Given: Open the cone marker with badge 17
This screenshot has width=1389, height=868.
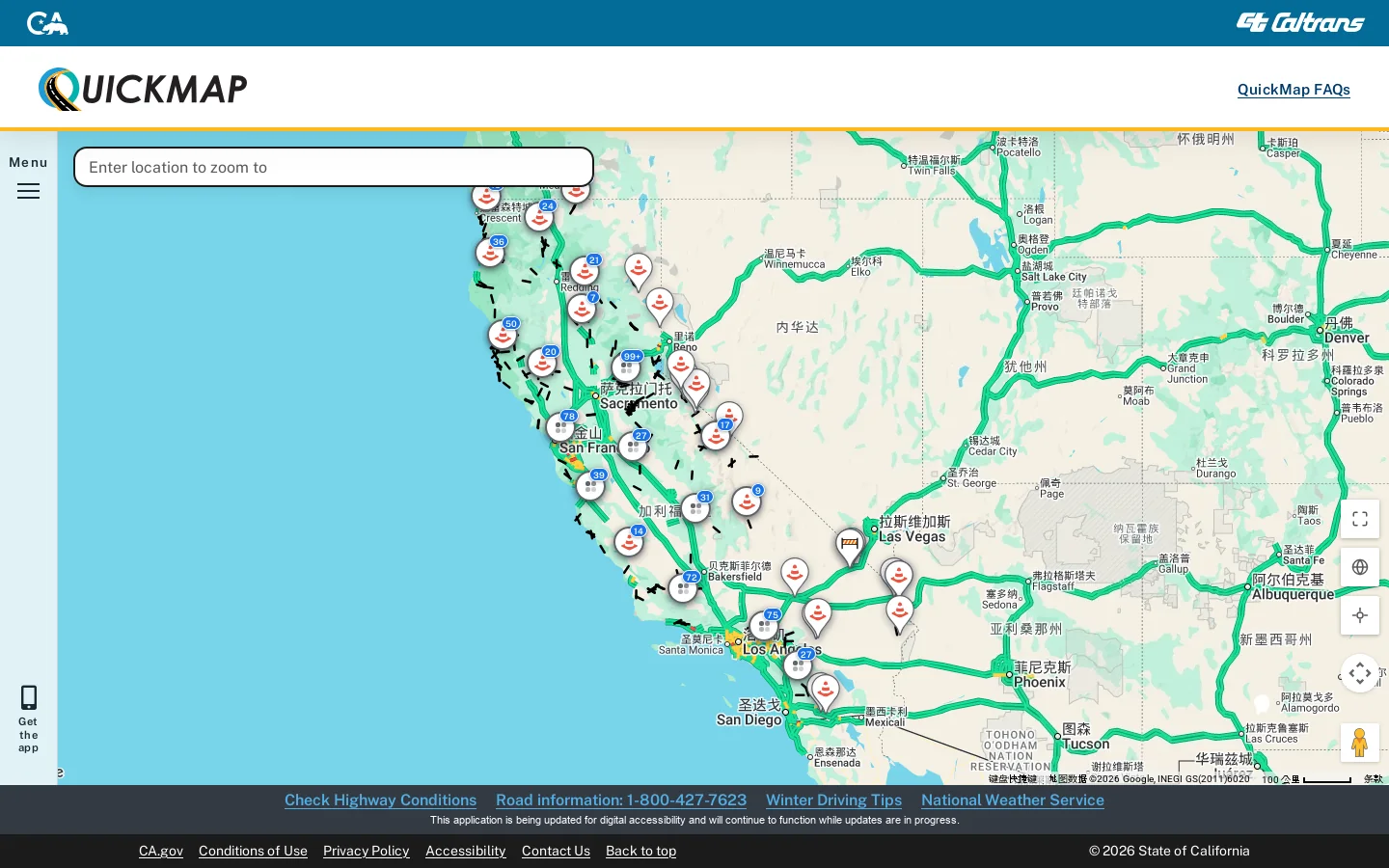Looking at the screenshot, I should point(717,435).
